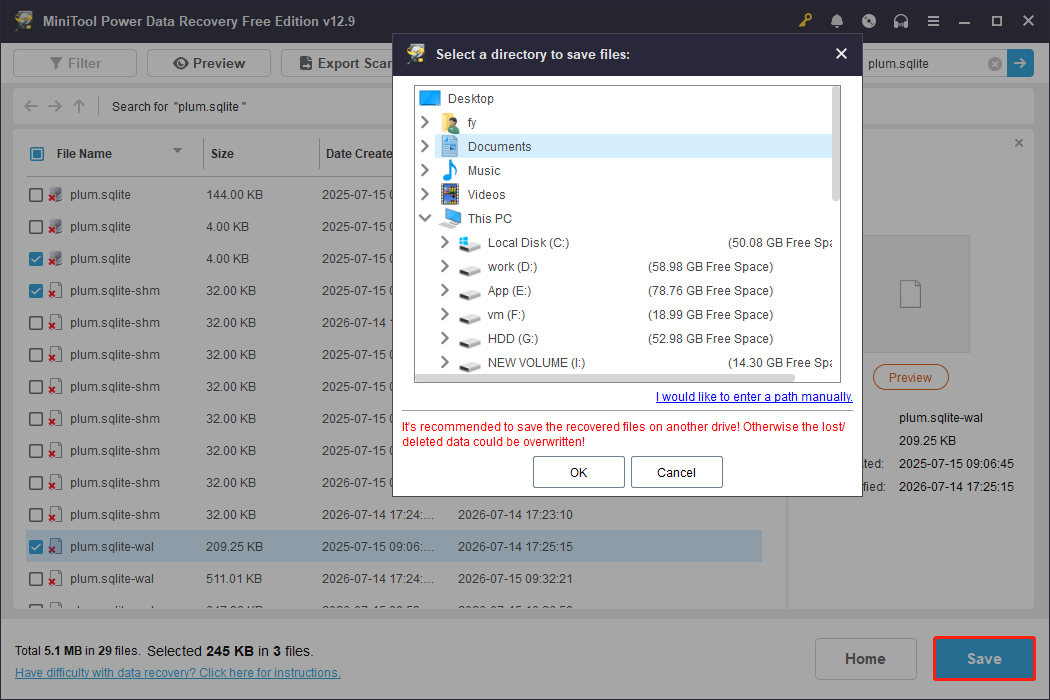The height and width of the screenshot is (700, 1050).
Task: Open the File Name column sort dropdown
Action: click(x=177, y=151)
